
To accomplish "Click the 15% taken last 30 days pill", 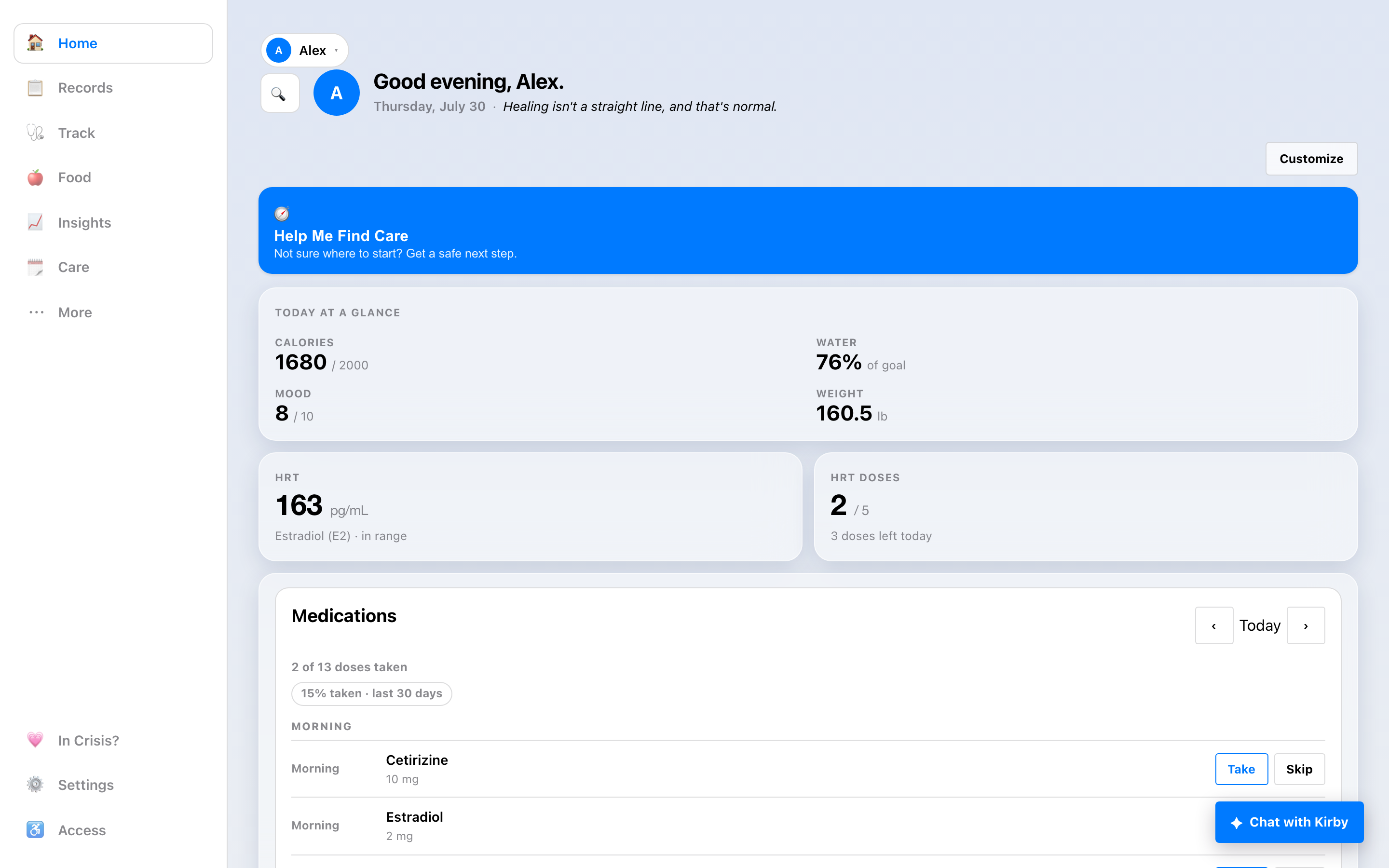I will (371, 693).
